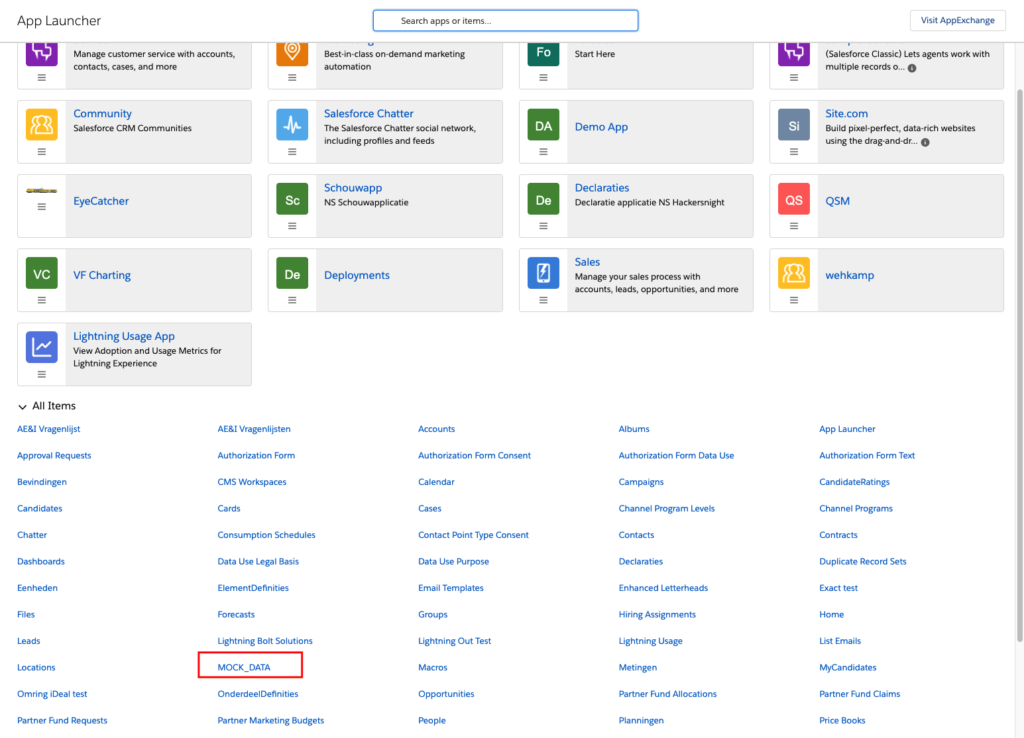Screen dimensions: 1024x738
Task: Launch the EyeCatcher title link
Action: (101, 201)
